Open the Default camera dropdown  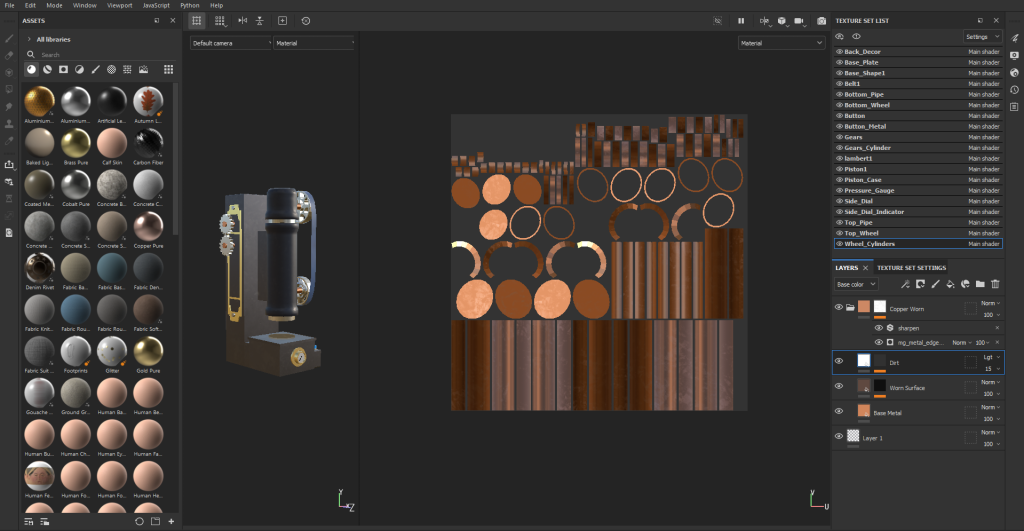pyautogui.click(x=230, y=43)
